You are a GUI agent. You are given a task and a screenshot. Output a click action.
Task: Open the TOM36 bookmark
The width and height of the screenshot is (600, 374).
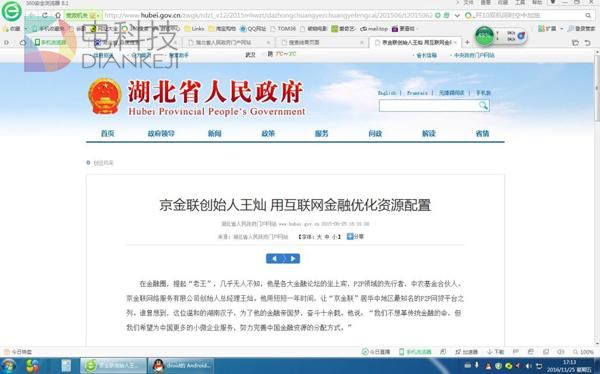tap(283, 29)
